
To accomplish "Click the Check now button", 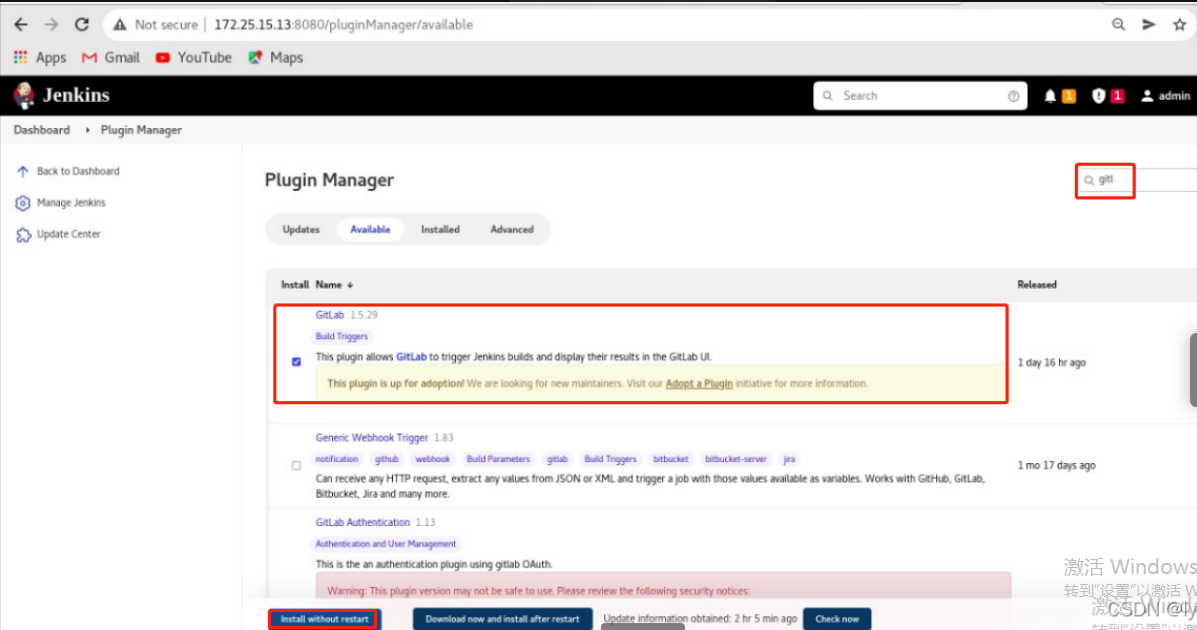I will [x=837, y=619].
